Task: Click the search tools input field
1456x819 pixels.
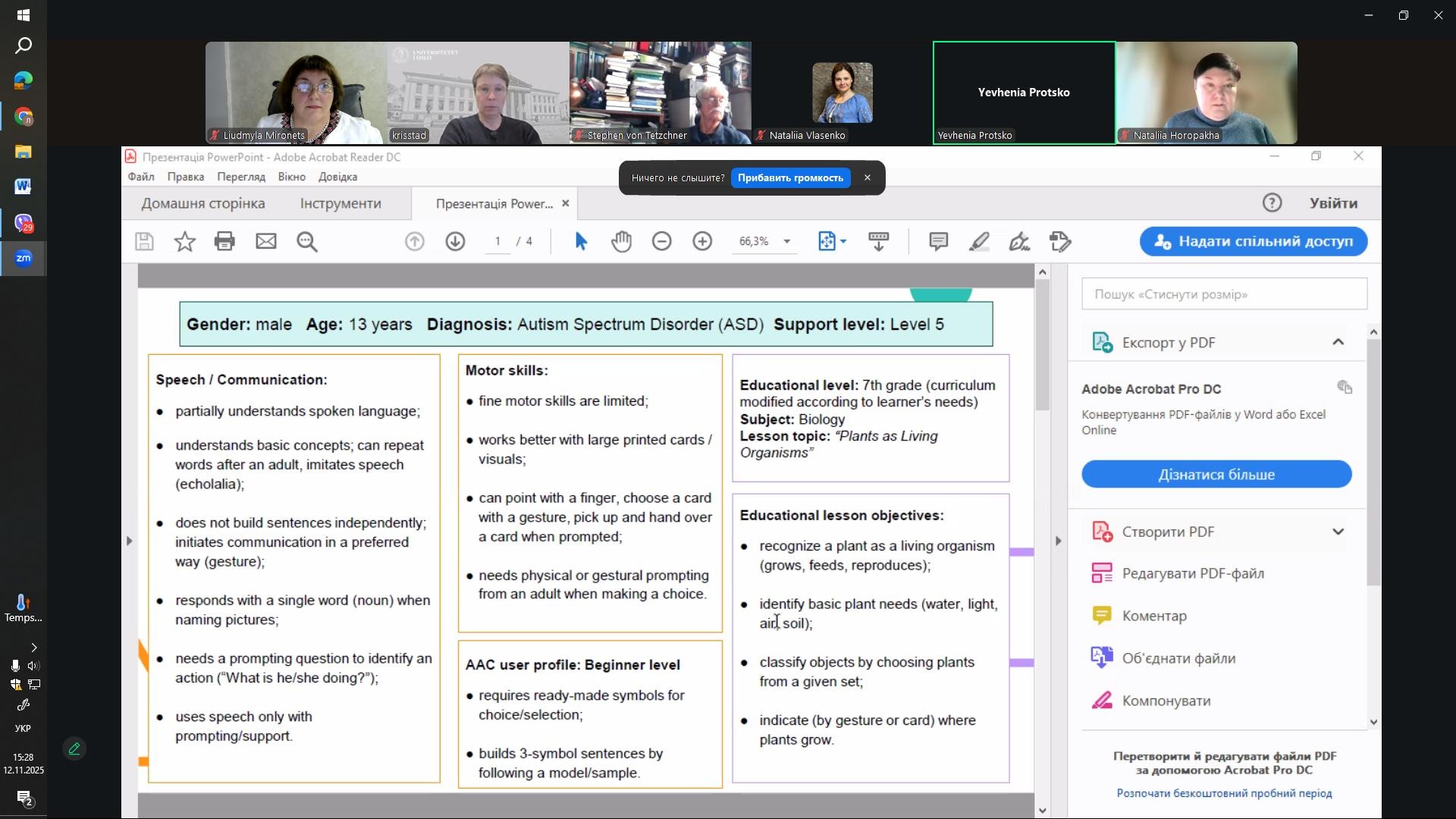Action: pos(1224,294)
